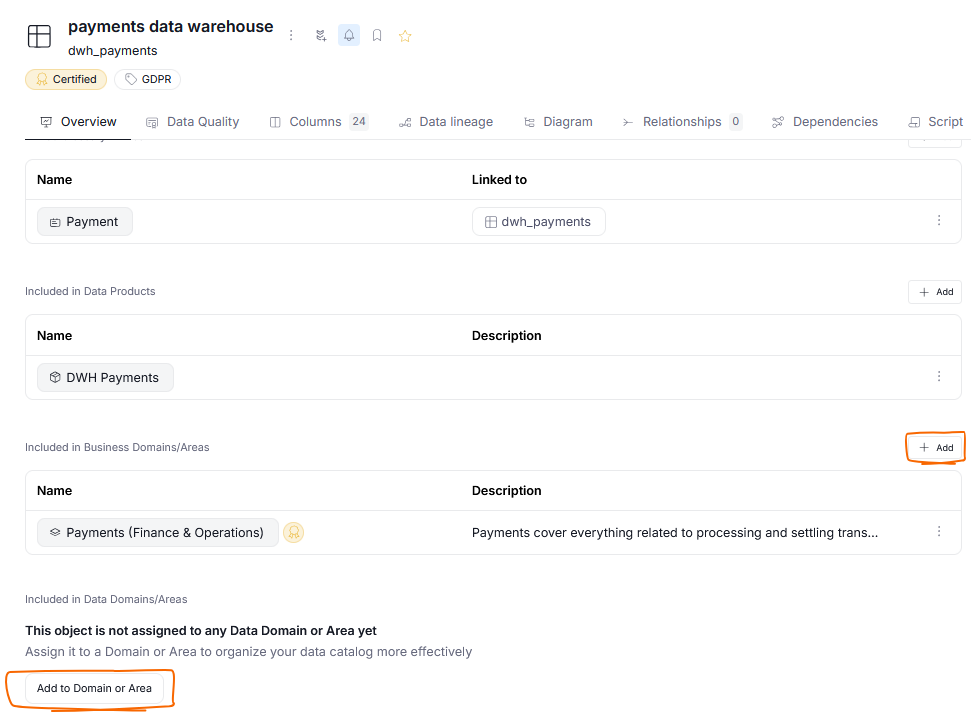Screen dimensions: 971x715
Task: Open the three-dot menu beside the title
Action: click(x=291, y=35)
